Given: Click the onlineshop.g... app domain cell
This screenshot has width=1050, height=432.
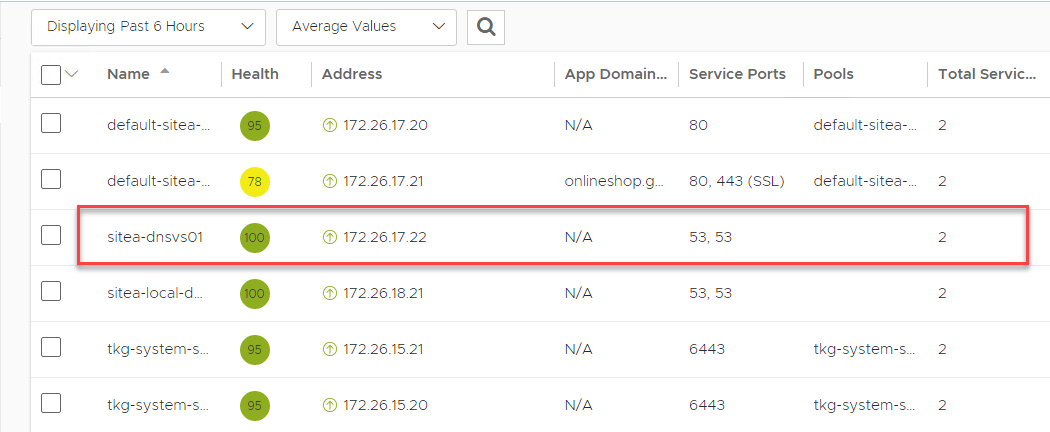Looking at the screenshot, I should tap(611, 182).
